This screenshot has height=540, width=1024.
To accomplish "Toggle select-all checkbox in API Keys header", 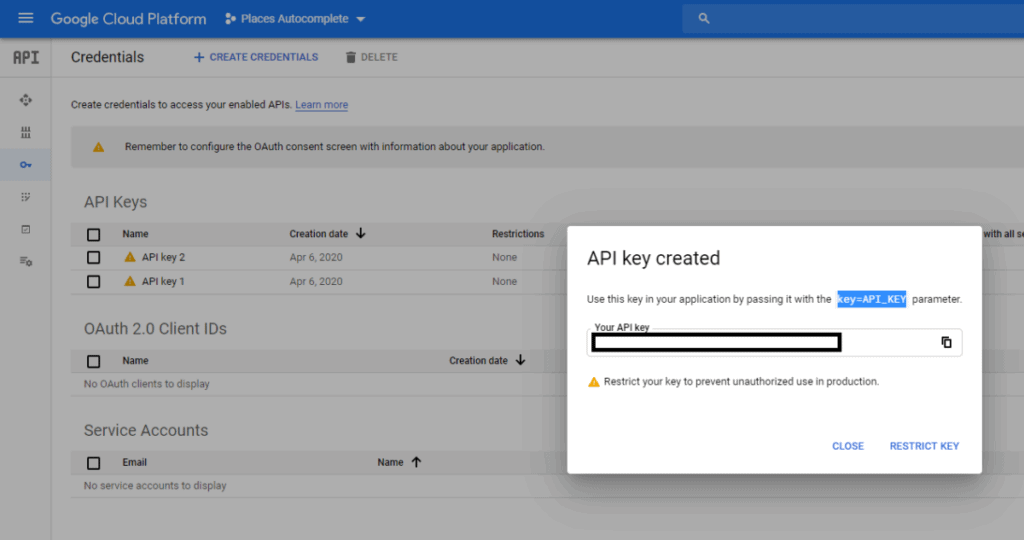I will click(94, 234).
